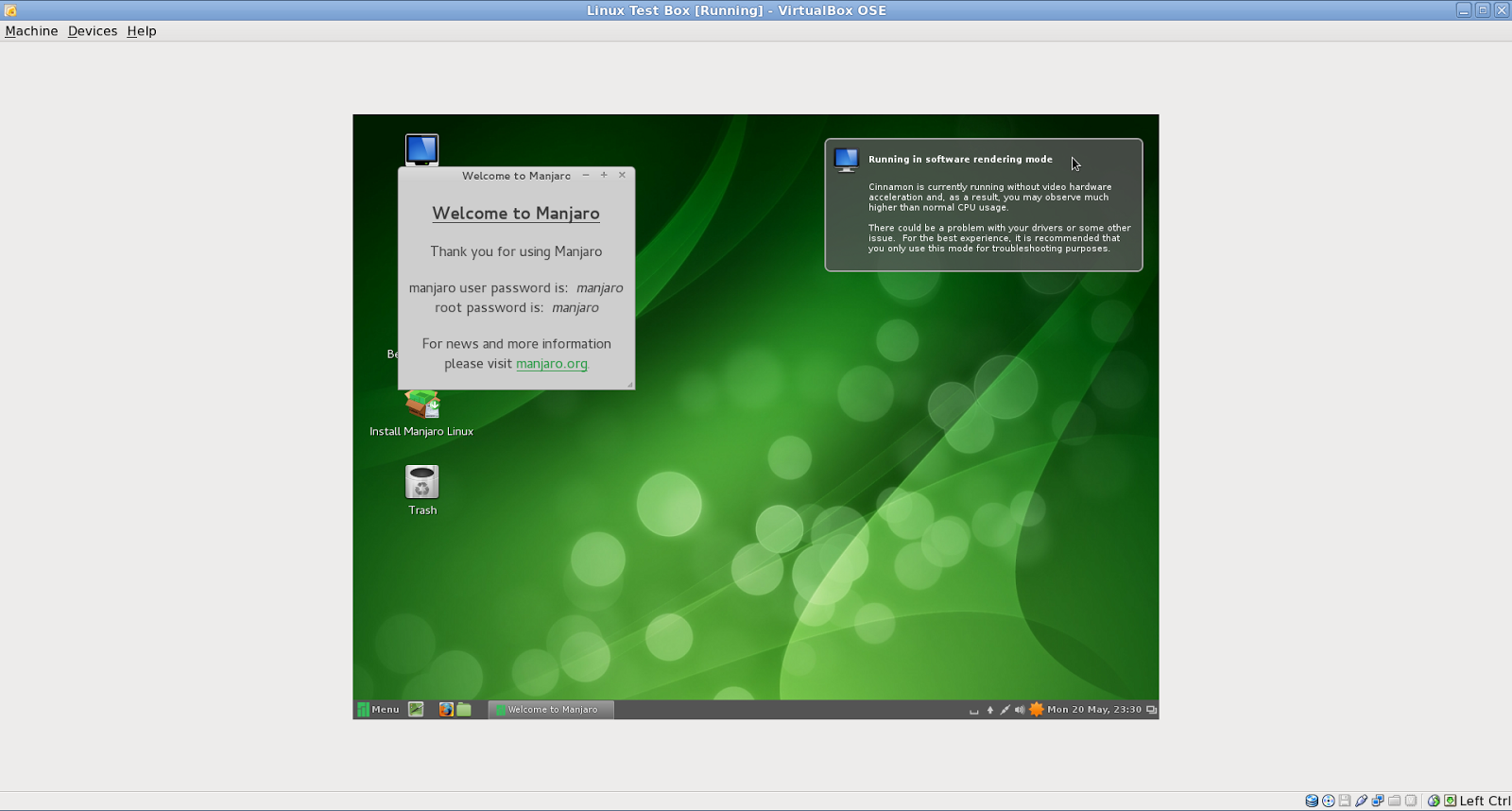Open the Devices menu
The image size is (1512, 811).
93,31
